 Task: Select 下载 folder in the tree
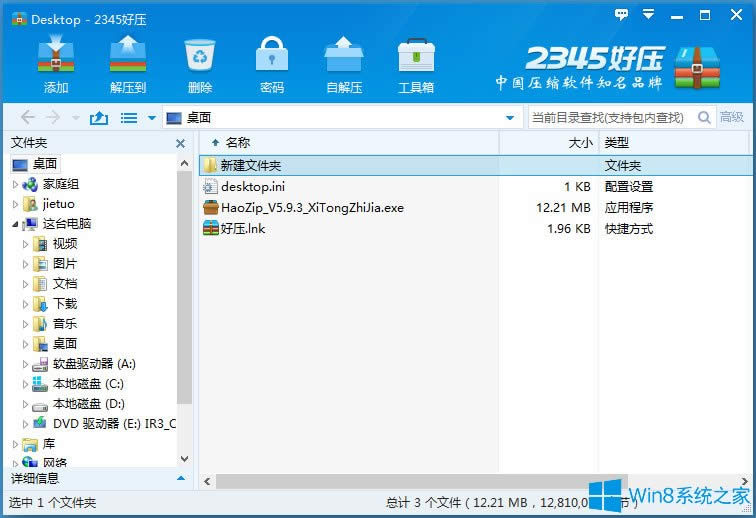pos(65,304)
